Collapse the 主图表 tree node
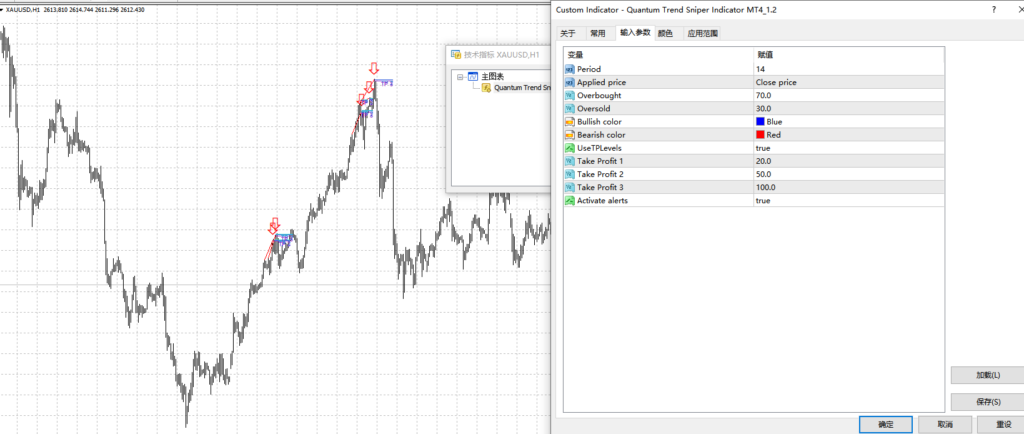The image size is (1024, 434). (x=459, y=76)
